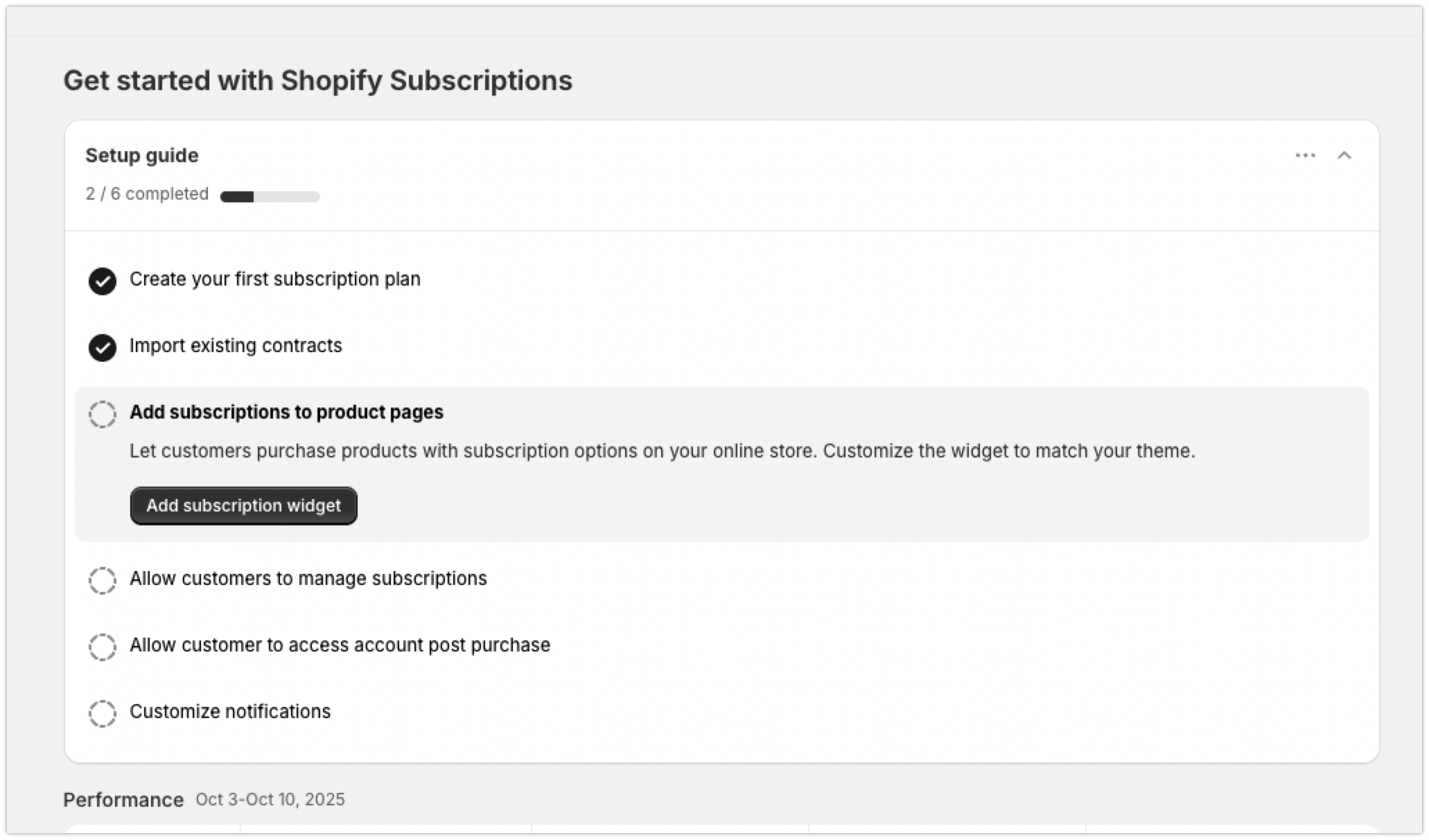The height and width of the screenshot is (840, 1429).
Task: Open Allow customer to access account step
Action: [340, 645]
